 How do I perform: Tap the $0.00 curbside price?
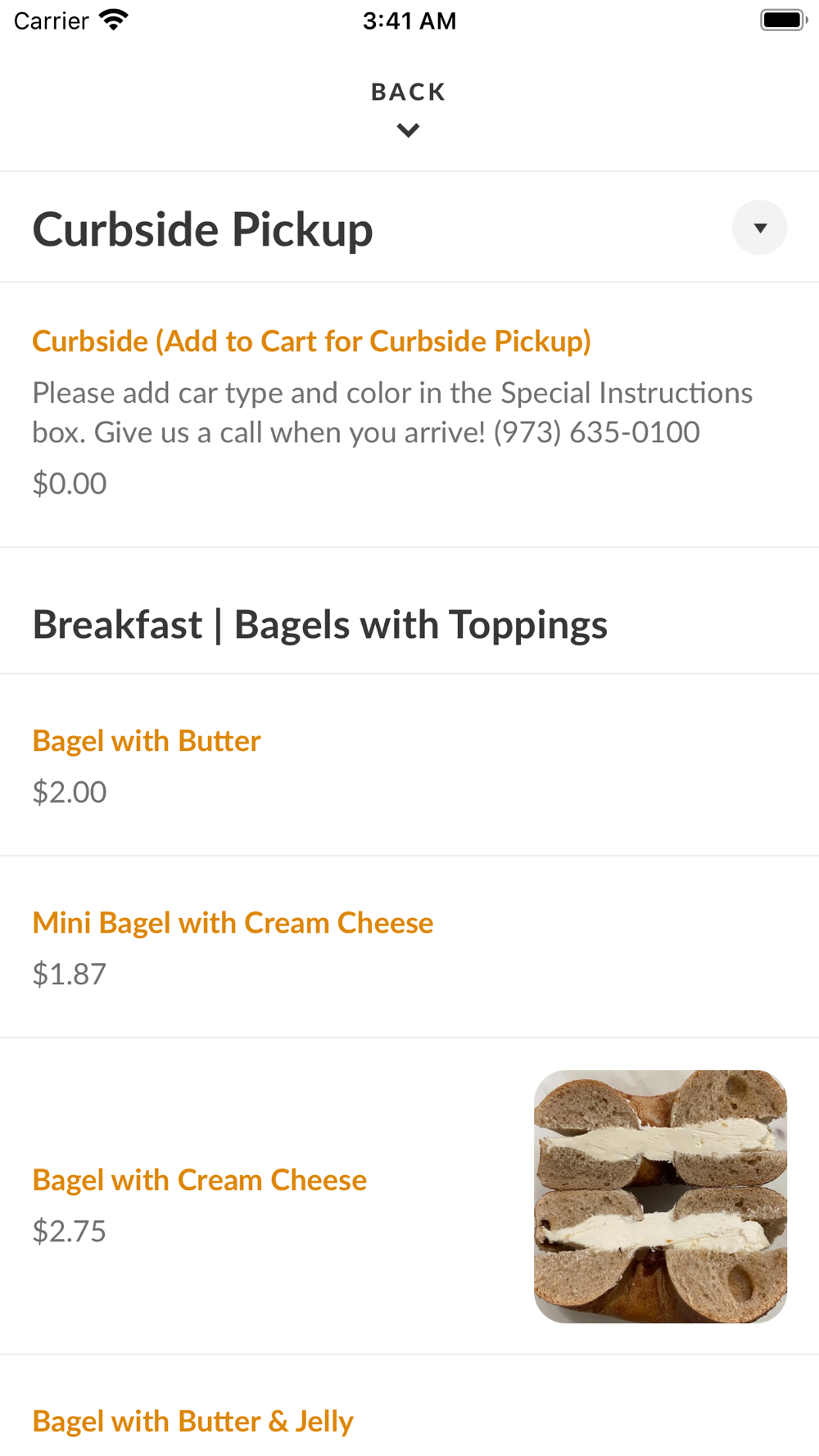click(x=70, y=484)
